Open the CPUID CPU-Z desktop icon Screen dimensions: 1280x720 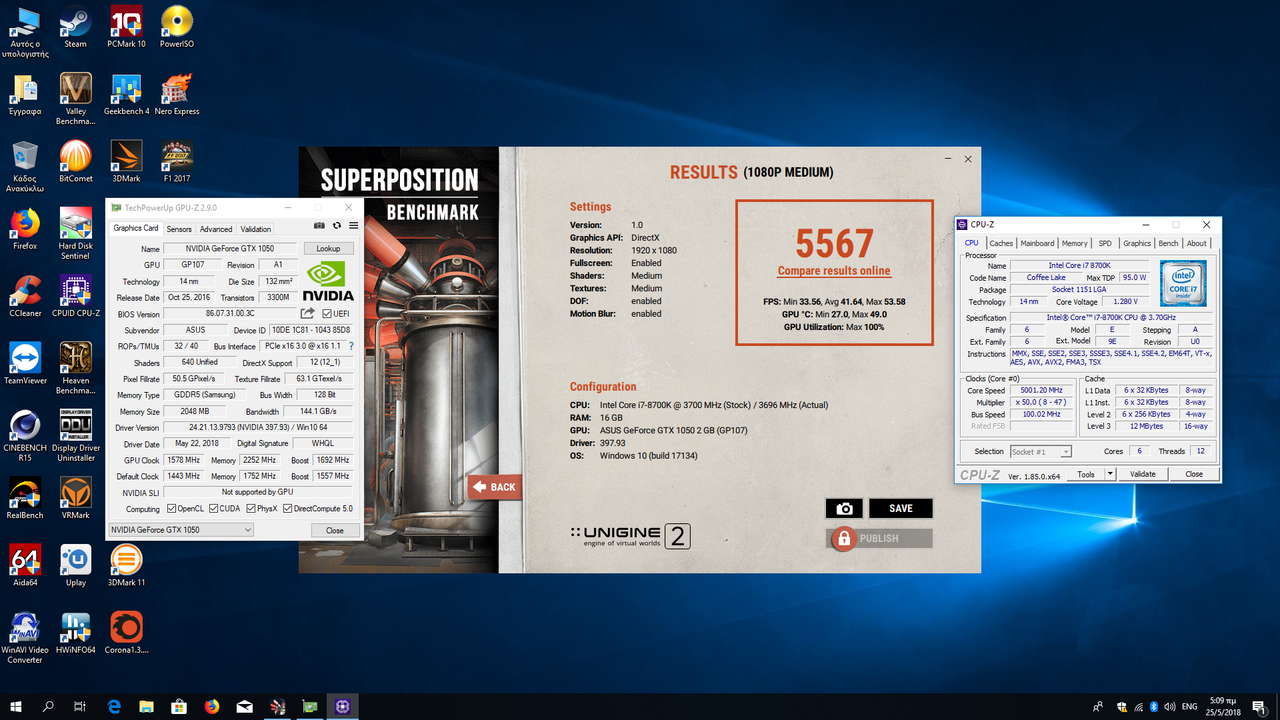tap(75, 296)
